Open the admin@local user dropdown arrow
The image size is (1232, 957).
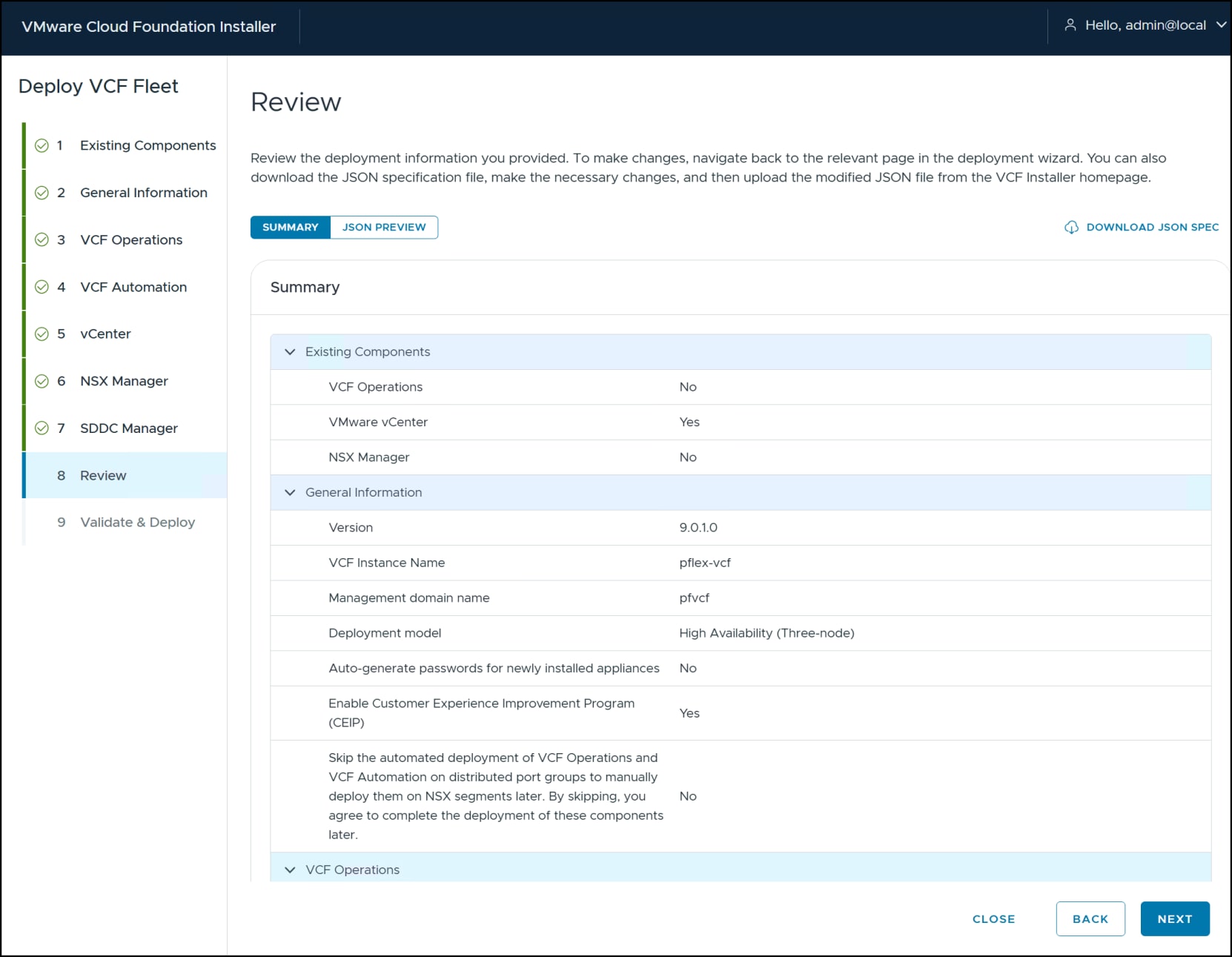tap(1221, 25)
